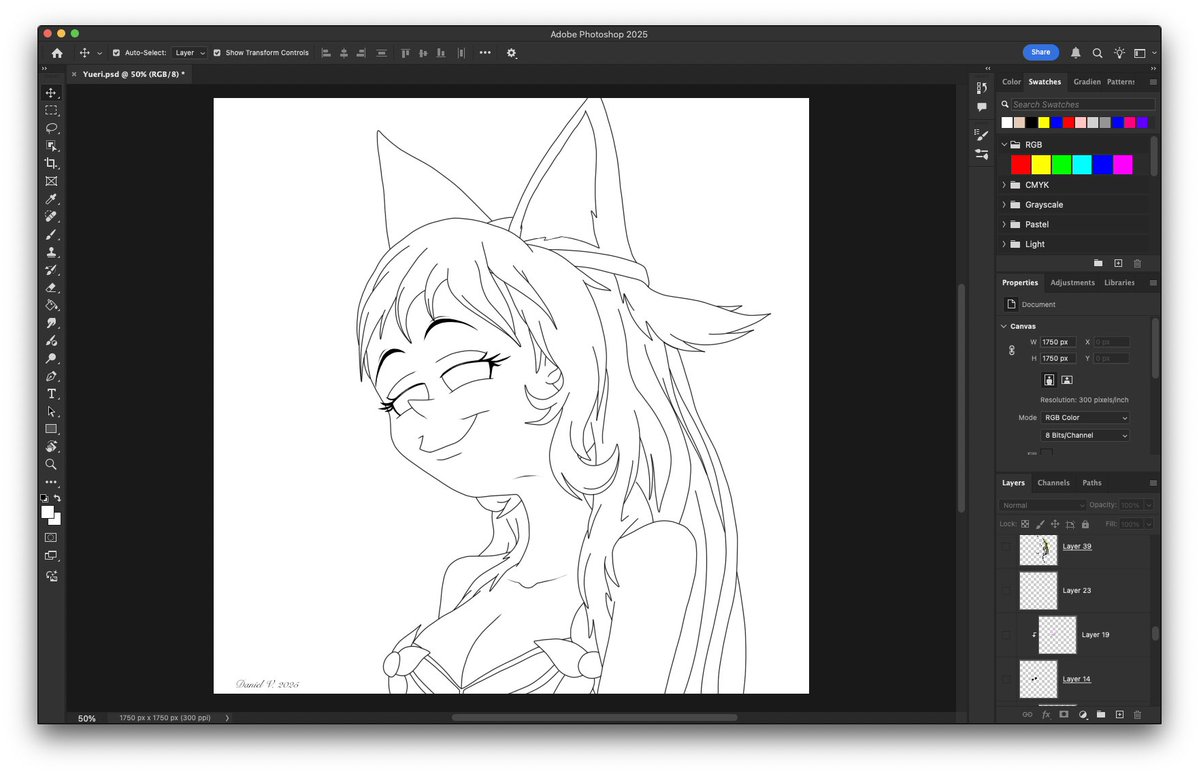
Task: Switch to the Color tab
Action: pos(1011,82)
